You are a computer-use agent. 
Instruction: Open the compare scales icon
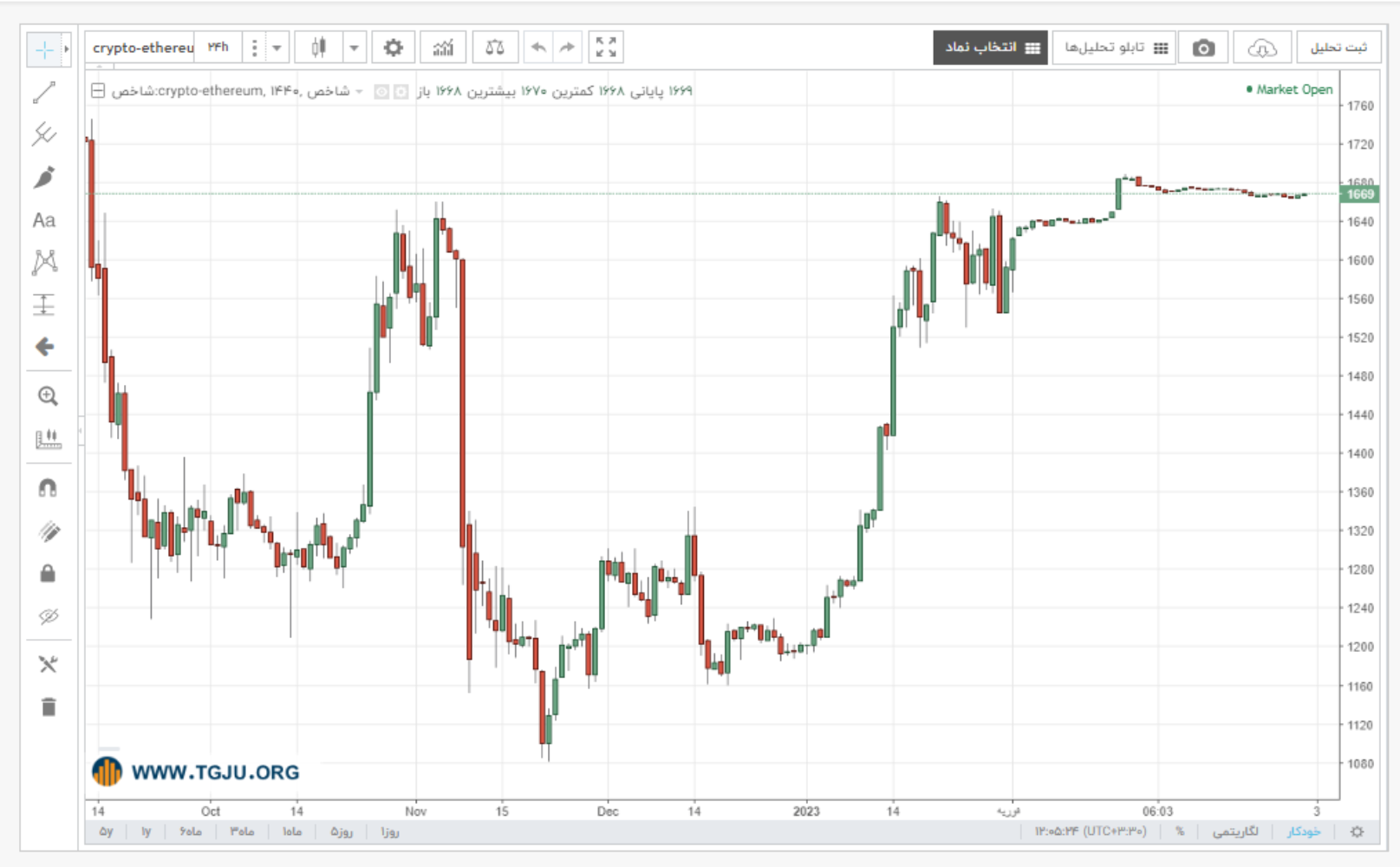tap(495, 48)
